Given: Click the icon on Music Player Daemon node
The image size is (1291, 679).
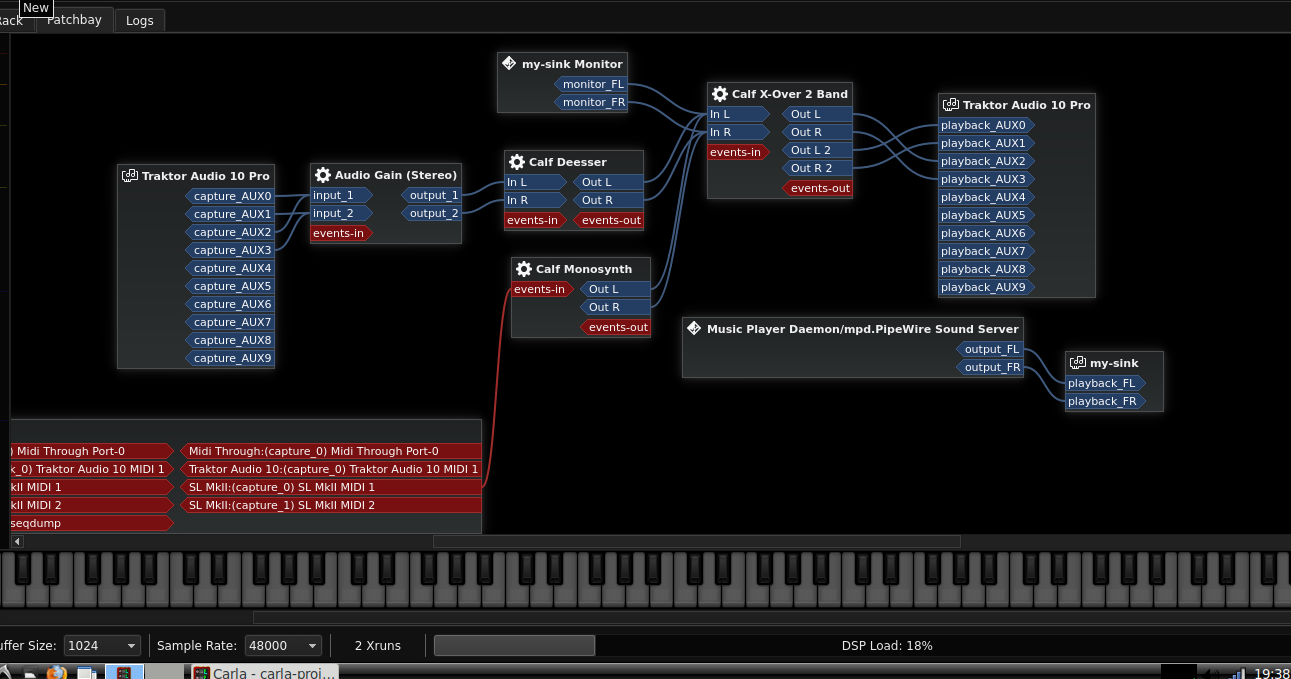Looking at the screenshot, I should click(x=692, y=327).
